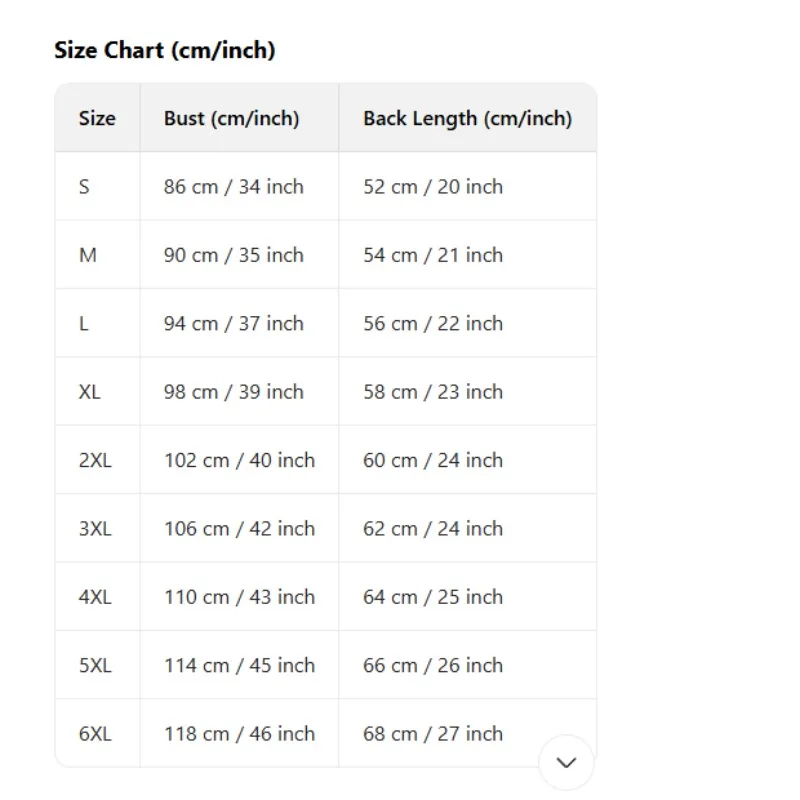This screenshot has height=800, width=800.
Task: Select the XL size cell
Action: click(90, 392)
